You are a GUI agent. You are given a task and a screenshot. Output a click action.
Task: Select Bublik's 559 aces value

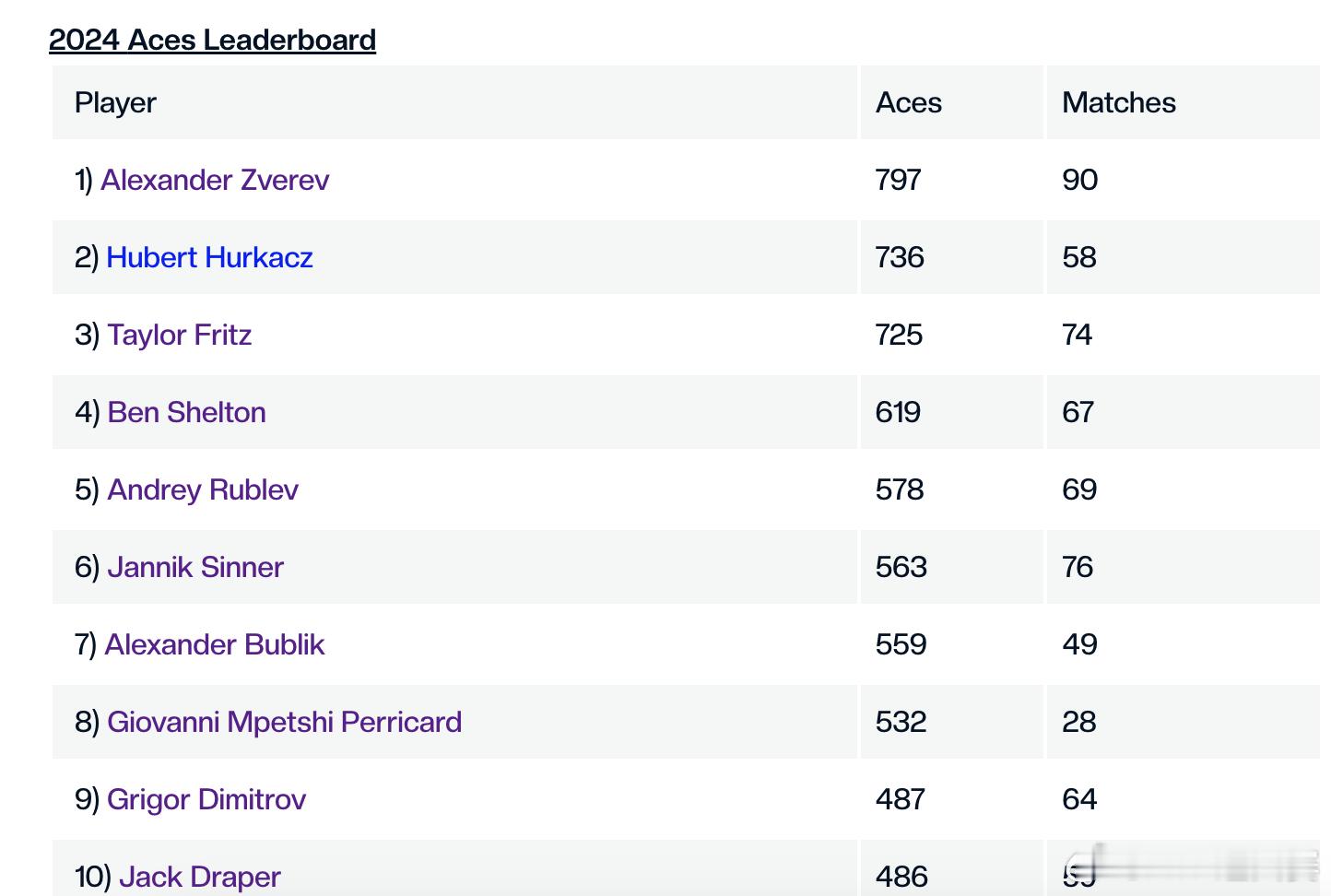[901, 644]
